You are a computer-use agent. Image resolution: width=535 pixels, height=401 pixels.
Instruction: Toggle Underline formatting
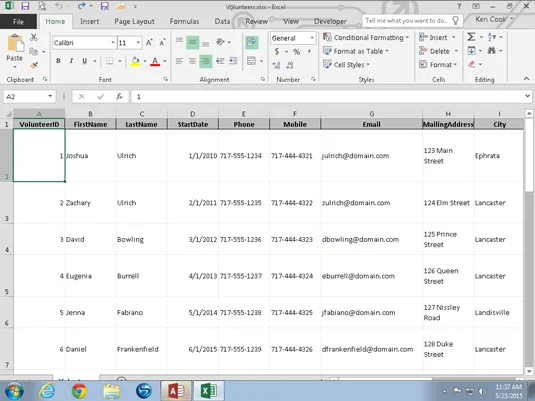(x=84, y=61)
